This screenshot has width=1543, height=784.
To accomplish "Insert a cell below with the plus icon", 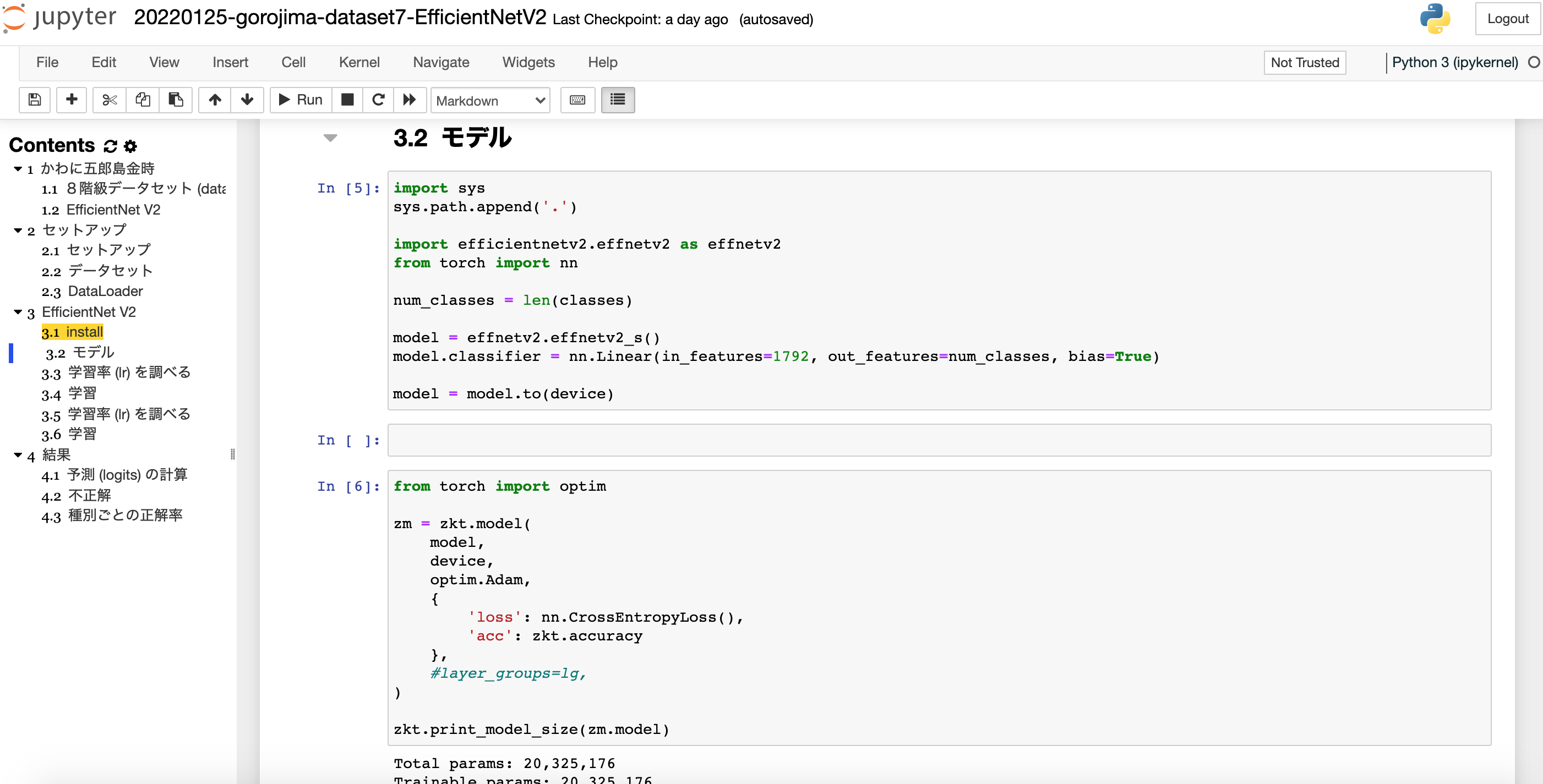I will [71, 100].
